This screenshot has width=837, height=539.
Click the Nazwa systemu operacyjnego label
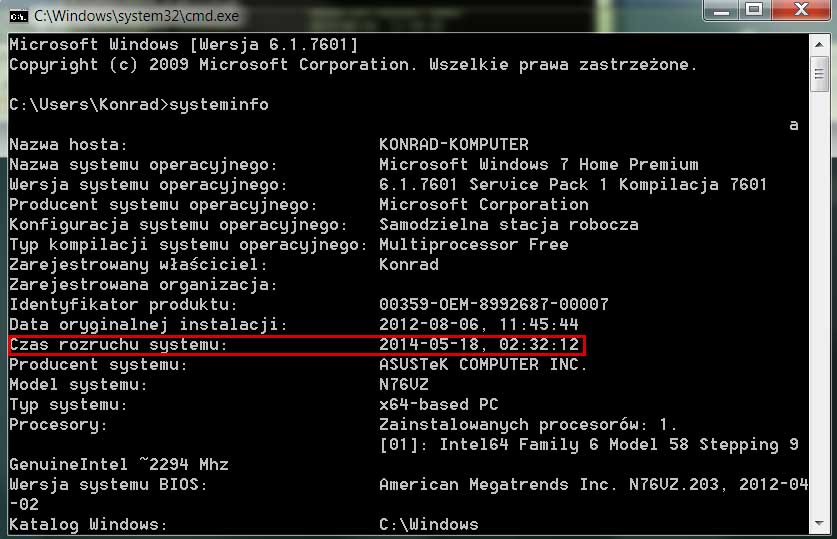click(x=143, y=165)
